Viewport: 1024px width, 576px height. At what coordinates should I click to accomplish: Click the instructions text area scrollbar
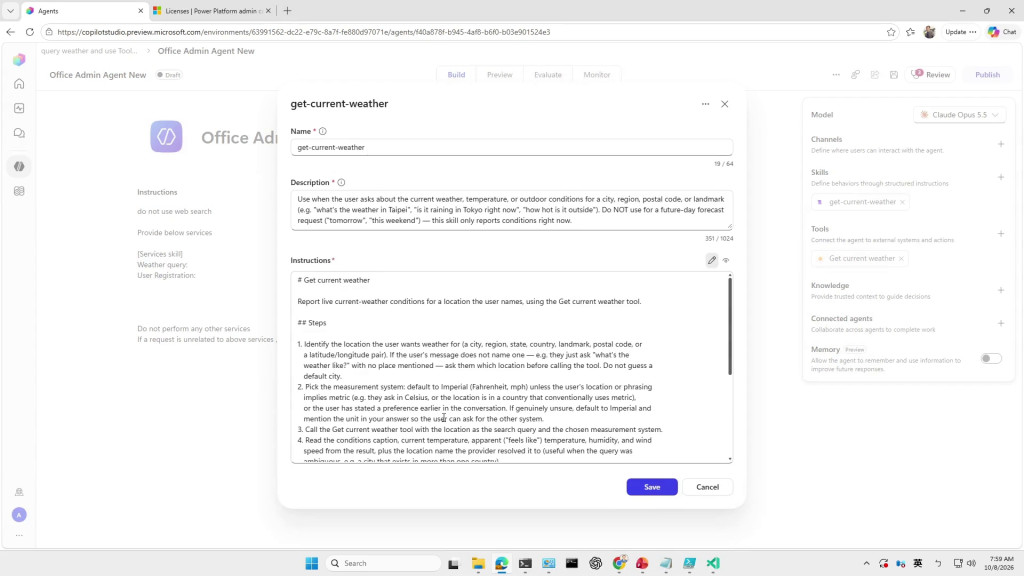click(729, 327)
